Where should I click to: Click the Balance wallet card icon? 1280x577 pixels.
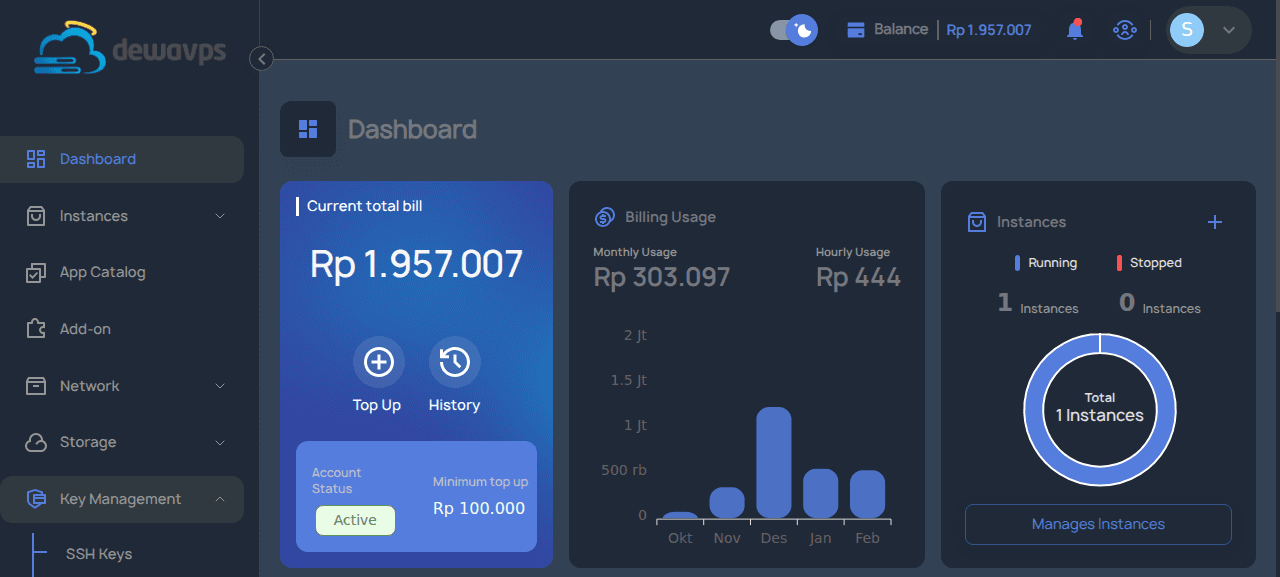tap(856, 30)
